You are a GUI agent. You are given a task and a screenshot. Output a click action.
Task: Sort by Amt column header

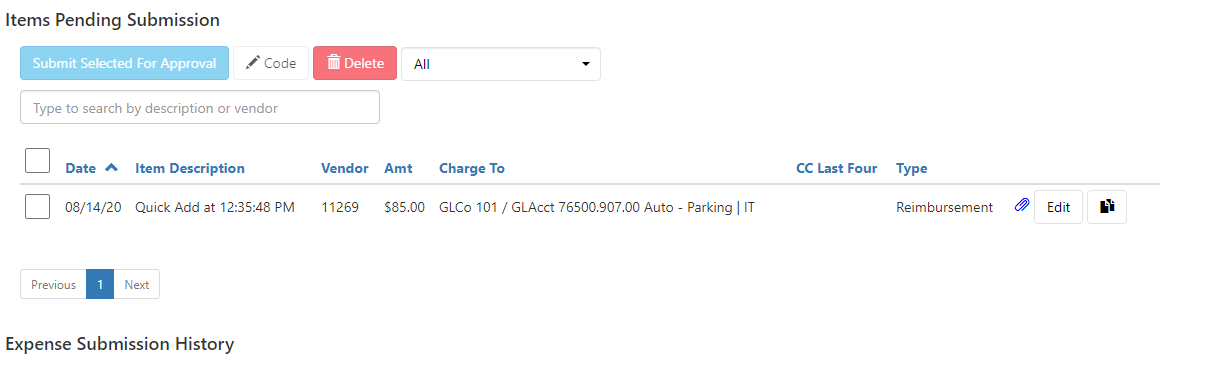398,168
